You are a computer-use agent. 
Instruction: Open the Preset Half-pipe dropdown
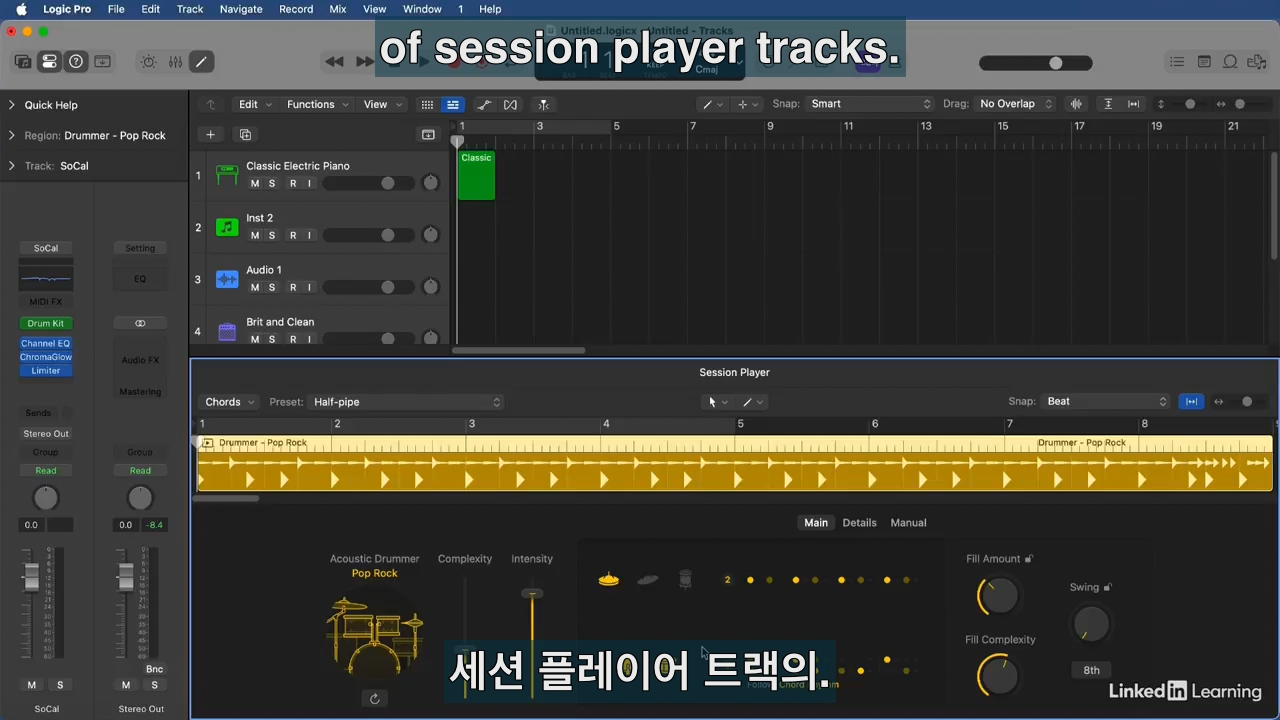pos(405,402)
